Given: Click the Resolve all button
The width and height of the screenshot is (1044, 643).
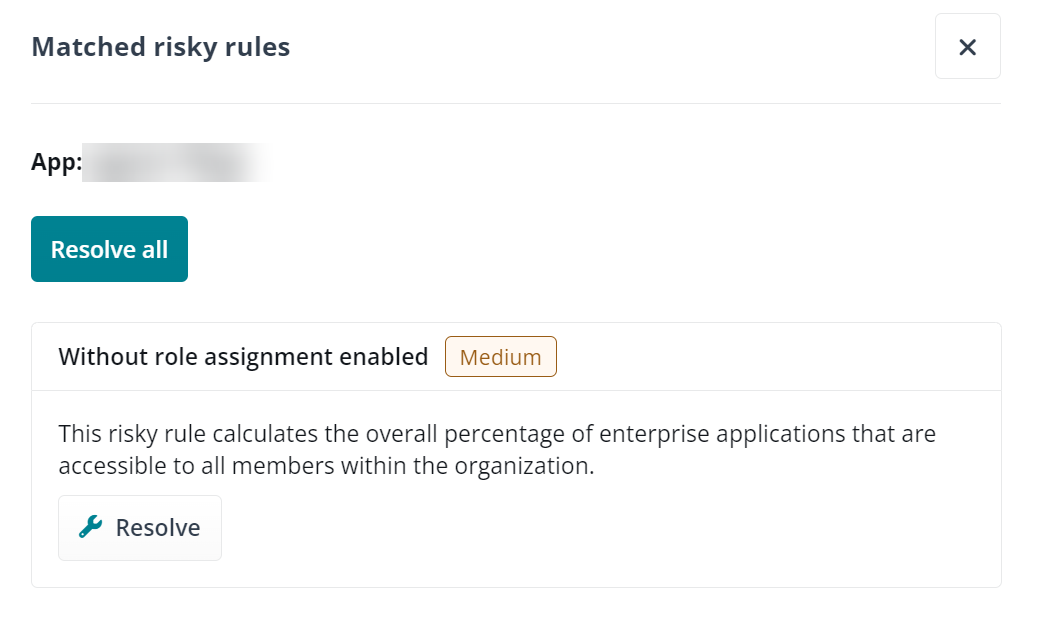Looking at the screenshot, I should pos(109,248).
